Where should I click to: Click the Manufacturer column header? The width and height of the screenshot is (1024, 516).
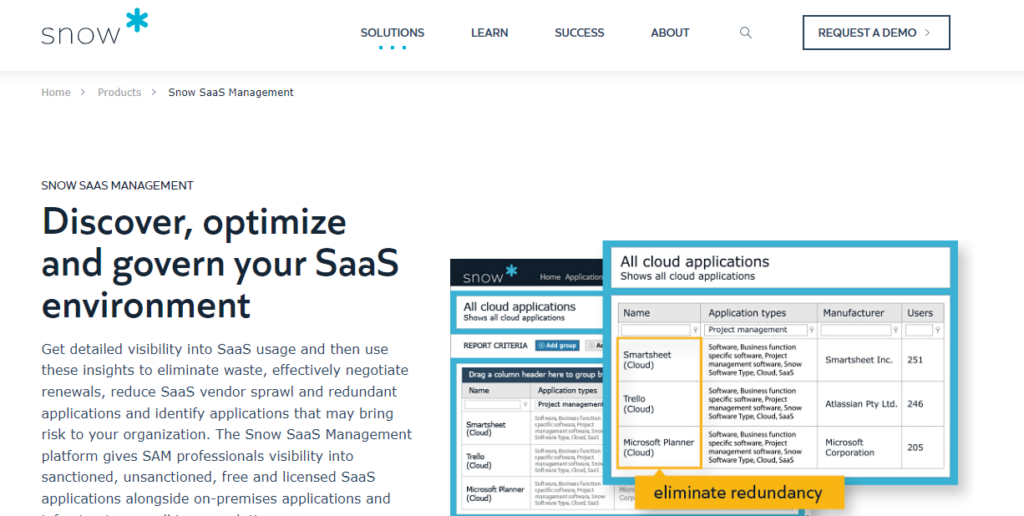[x=859, y=313]
